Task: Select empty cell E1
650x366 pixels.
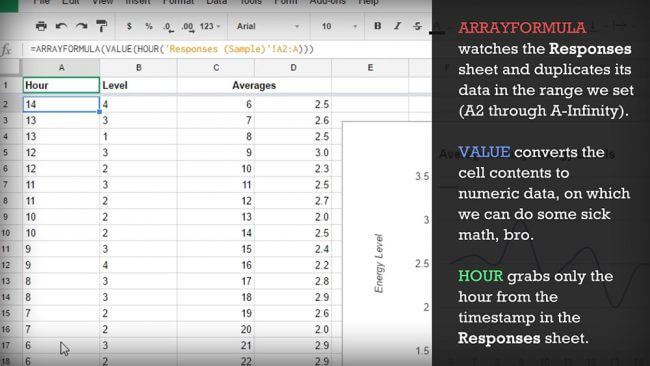Action: [x=370, y=85]
